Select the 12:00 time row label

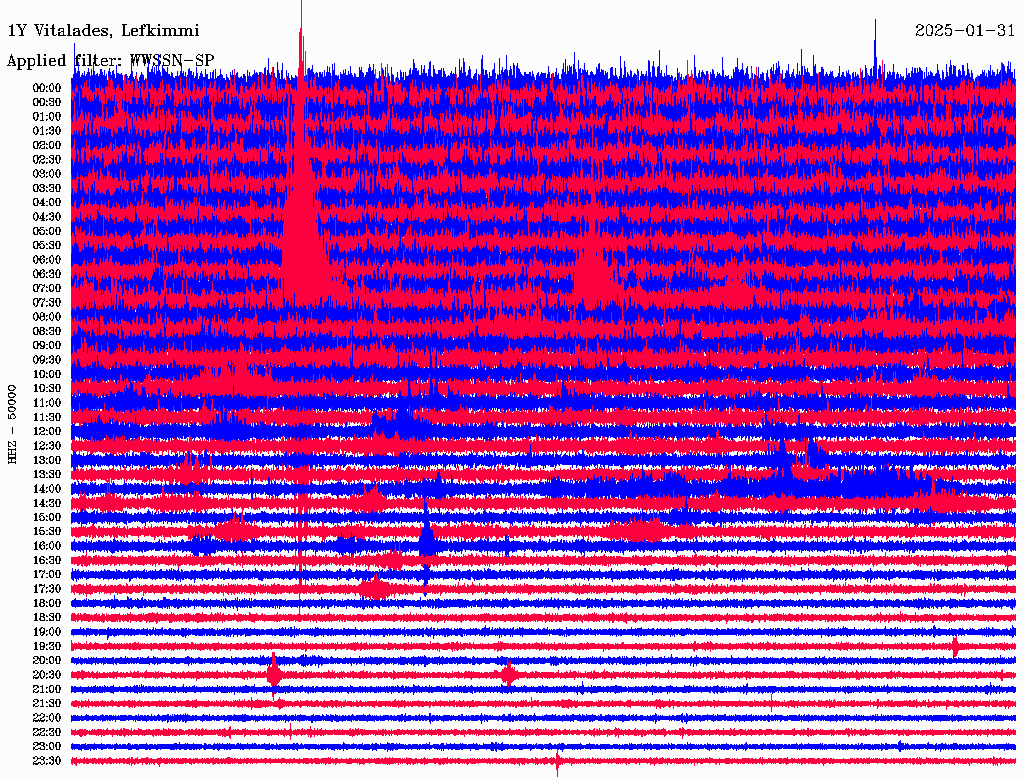(x=47, y=432)
